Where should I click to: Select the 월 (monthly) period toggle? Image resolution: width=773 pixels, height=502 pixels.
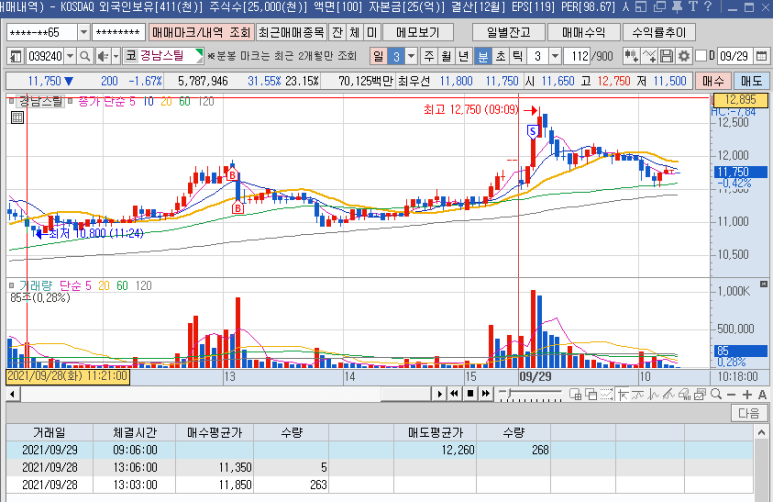tap(446, 56)
